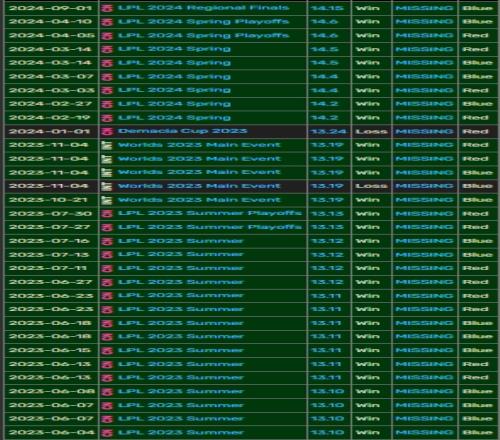This screenshot has height=440, width=500.
Task: Click the LPL logo icon beside Regional Finals
Action: pos(107,8)
